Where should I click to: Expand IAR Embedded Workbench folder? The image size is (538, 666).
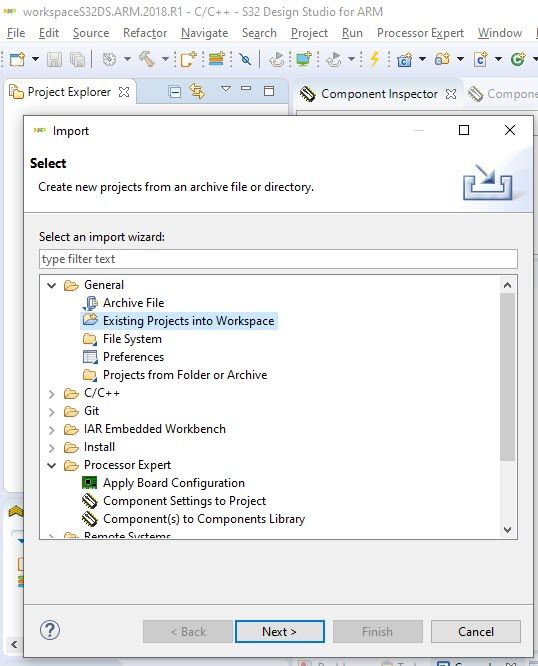[x=52, y=430]
